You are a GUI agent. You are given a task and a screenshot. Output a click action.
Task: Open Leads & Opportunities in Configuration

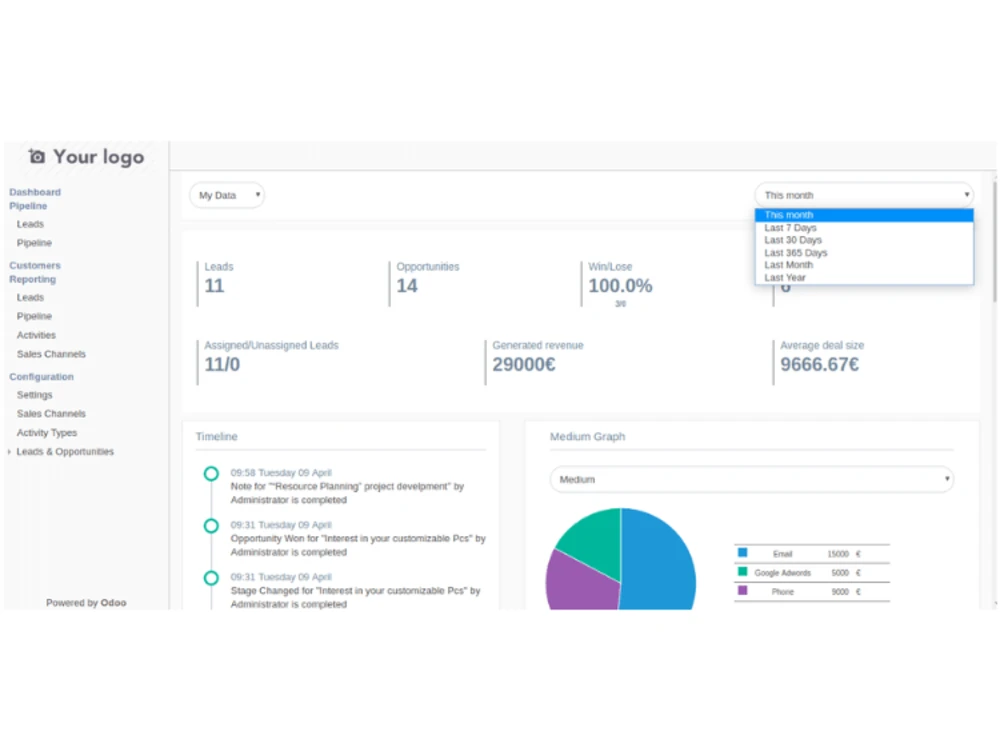(x=65, y=451)
